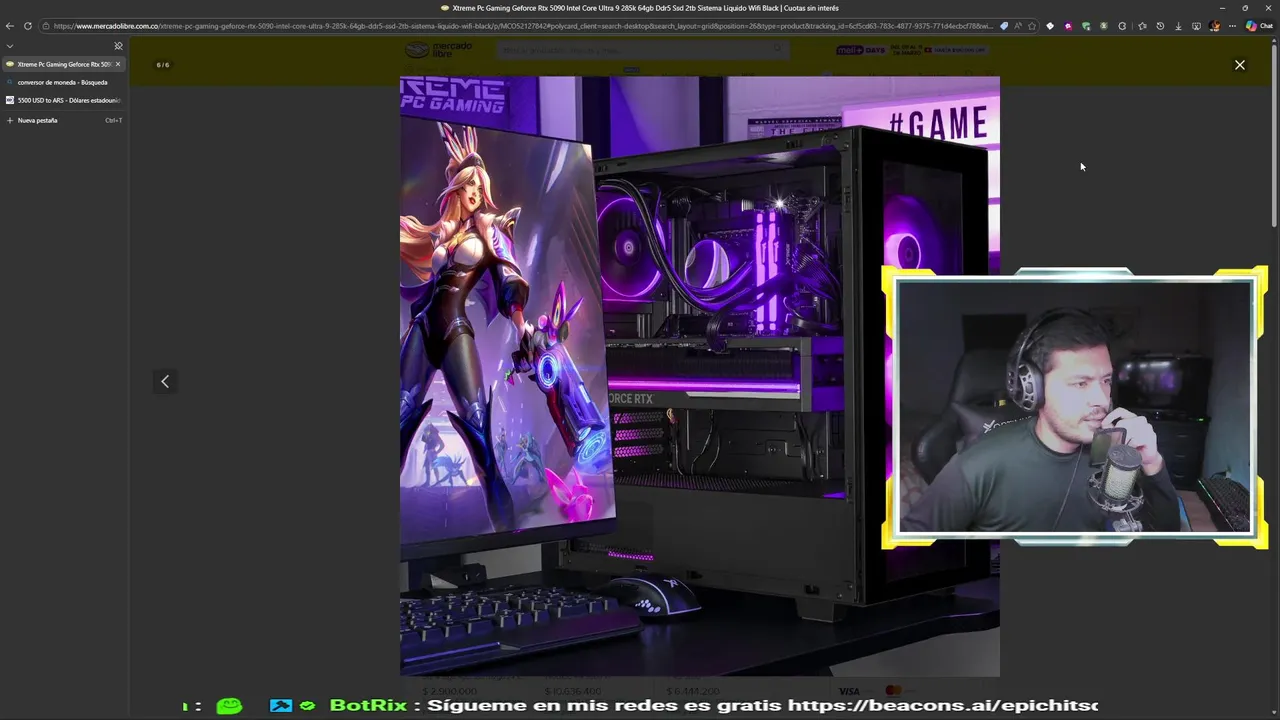Open the browser profile avatar
Image resolution: width=1280 pixels, height=720 pixels.
pyautogui.click(x=1215, y=26)
